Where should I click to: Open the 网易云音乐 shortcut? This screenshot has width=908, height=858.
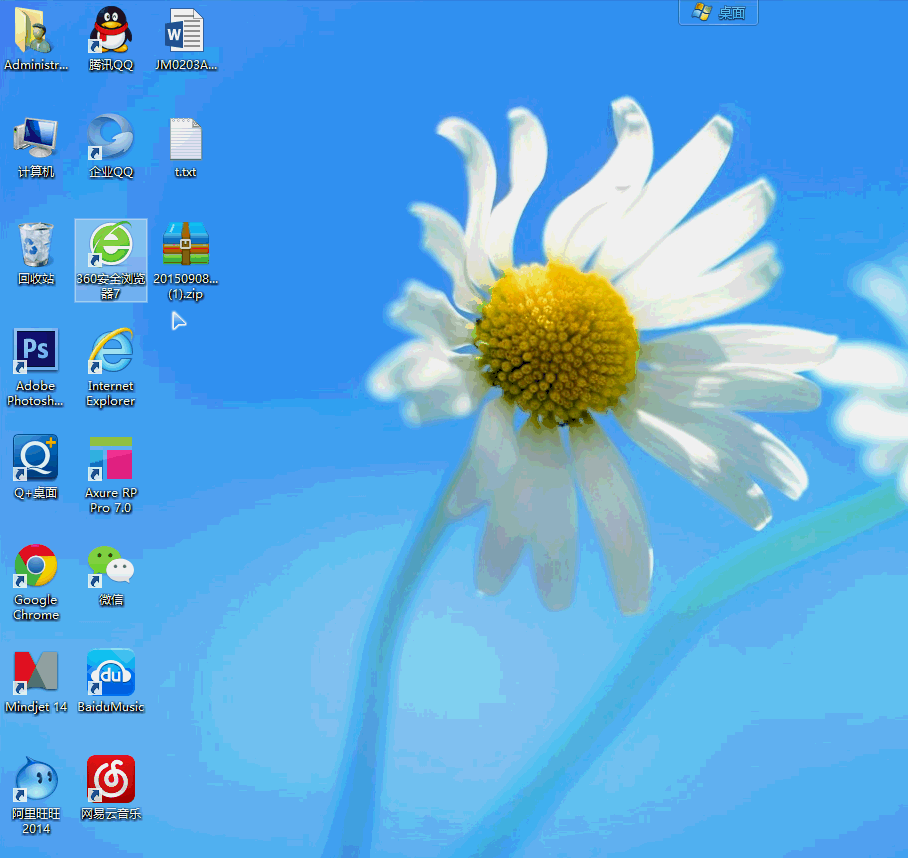[x=111, y=788]
